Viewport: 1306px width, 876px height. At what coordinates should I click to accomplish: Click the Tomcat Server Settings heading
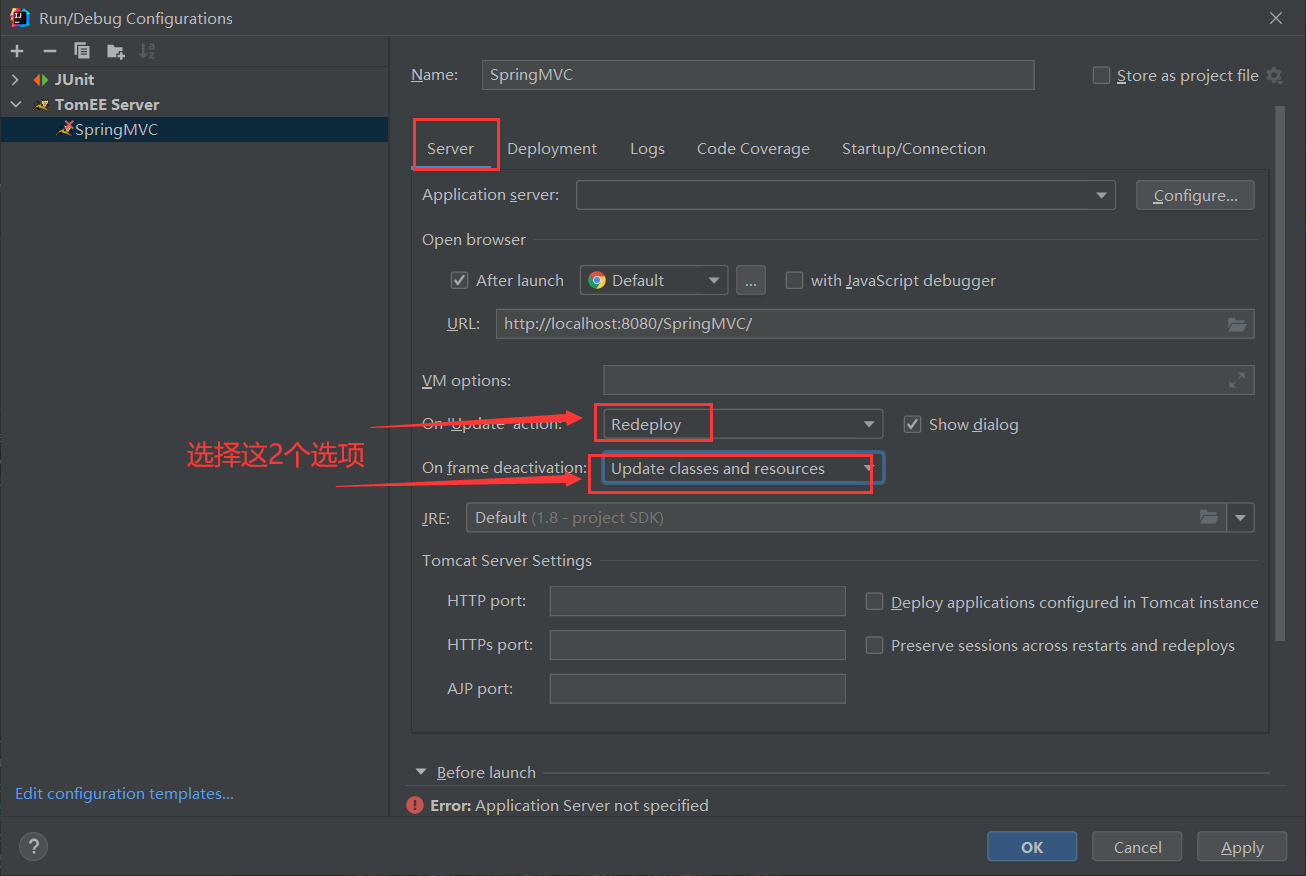[507, 560]
